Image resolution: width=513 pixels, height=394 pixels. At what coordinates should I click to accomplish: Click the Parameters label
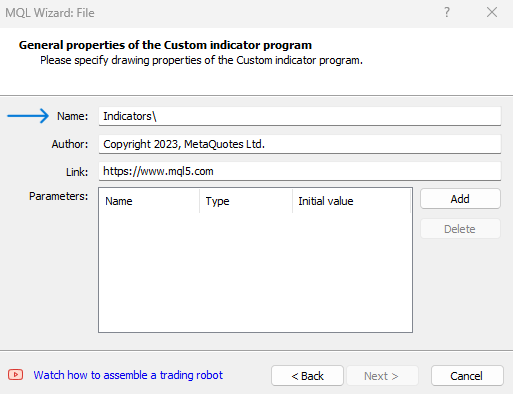click(59, 196)
